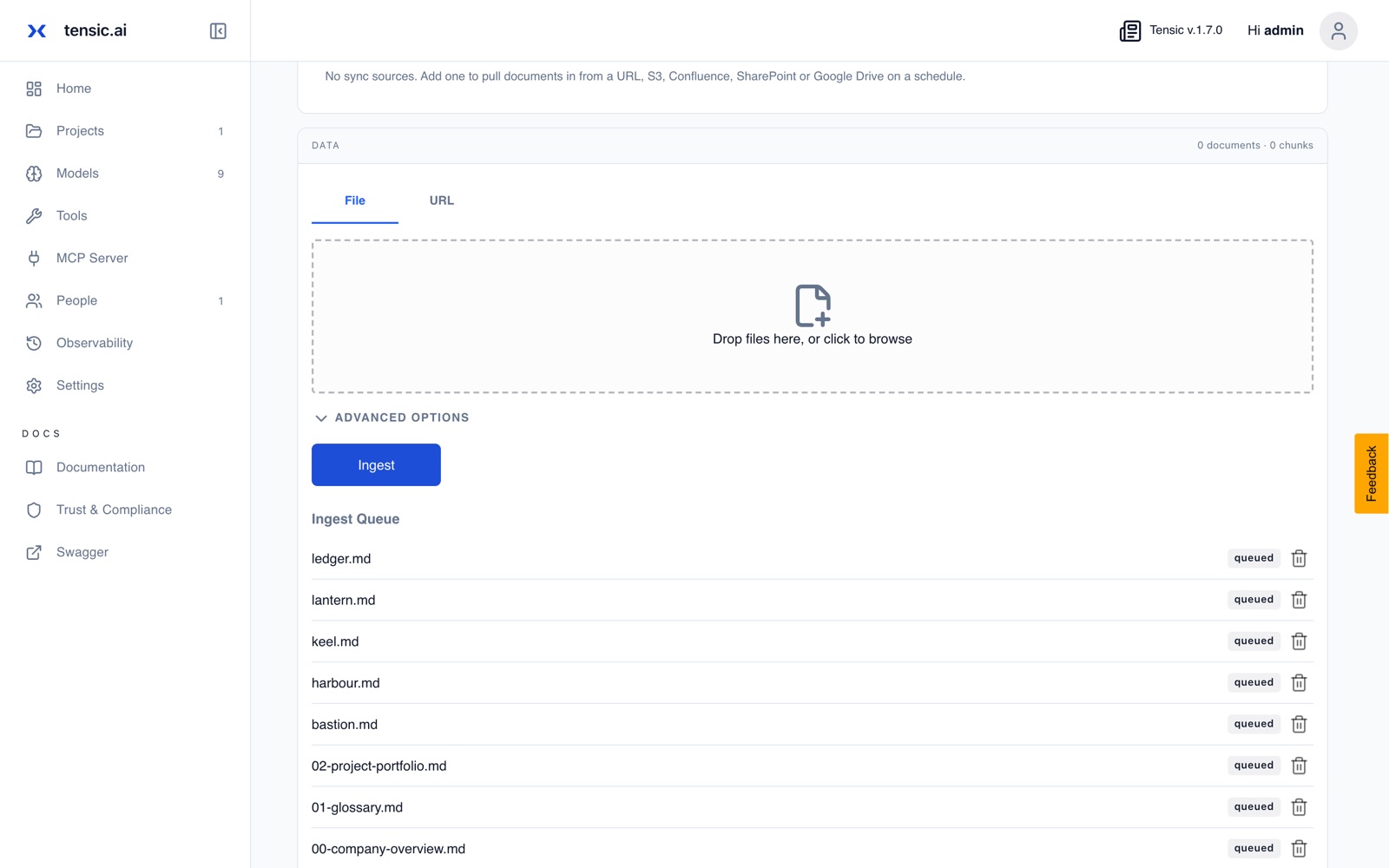Click the Projects folder icon
Viewport: 1389px width, 868px height.
[x=34, y=131]
